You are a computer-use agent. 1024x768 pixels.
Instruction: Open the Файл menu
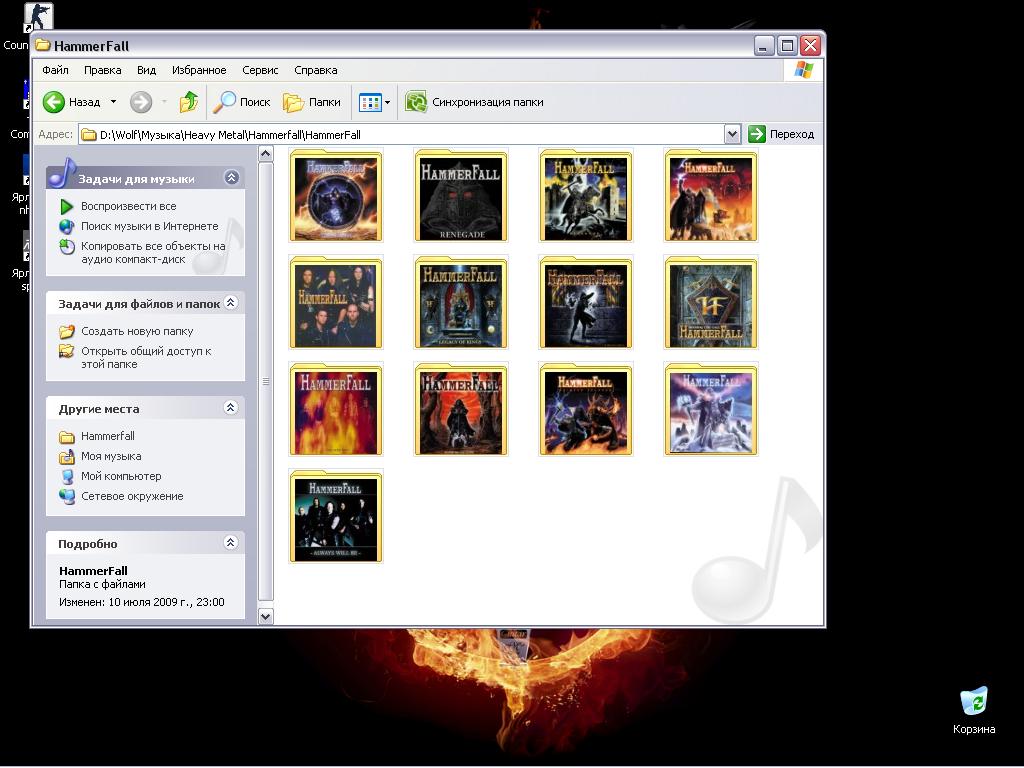[x=55, y=70]
